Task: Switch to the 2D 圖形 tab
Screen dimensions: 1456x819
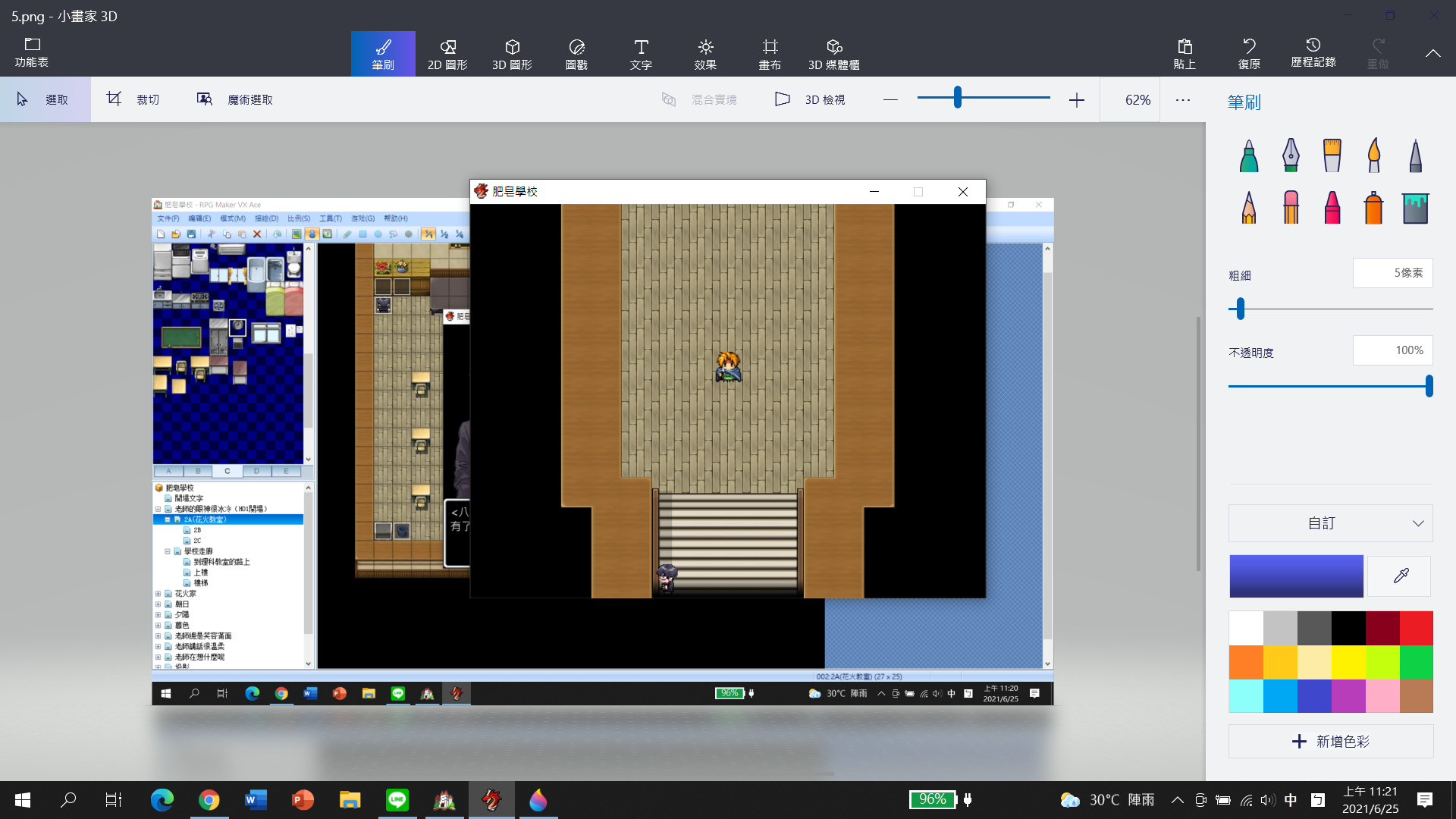Action: [447, 54]
